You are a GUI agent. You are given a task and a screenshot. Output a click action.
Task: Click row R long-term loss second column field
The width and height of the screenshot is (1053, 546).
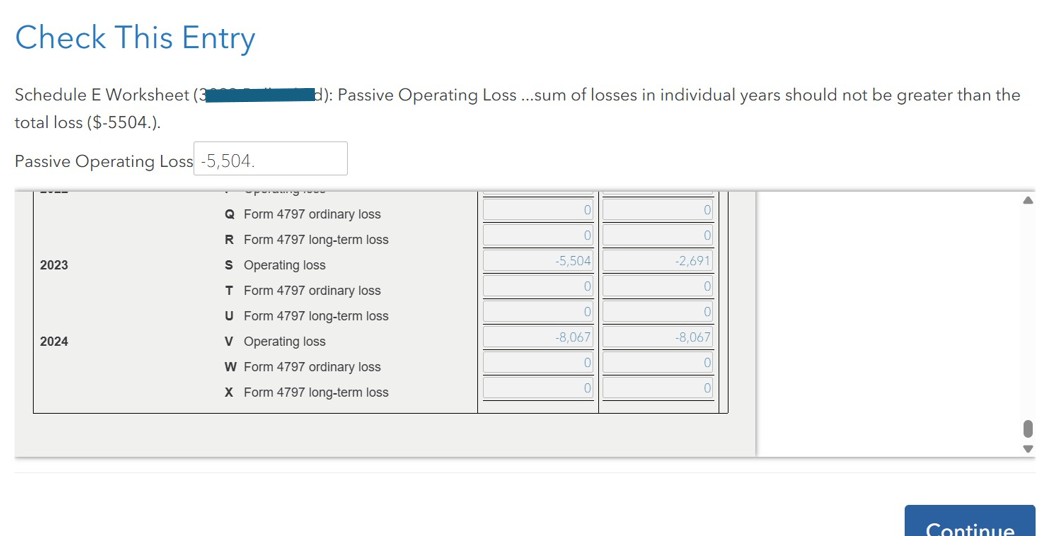[657, 235]
